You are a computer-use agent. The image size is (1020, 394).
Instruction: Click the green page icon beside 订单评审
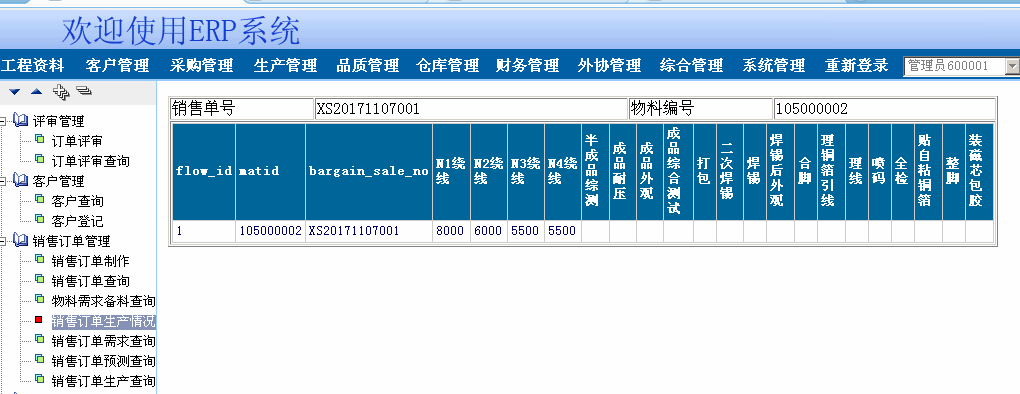click(x=40, y=139)
